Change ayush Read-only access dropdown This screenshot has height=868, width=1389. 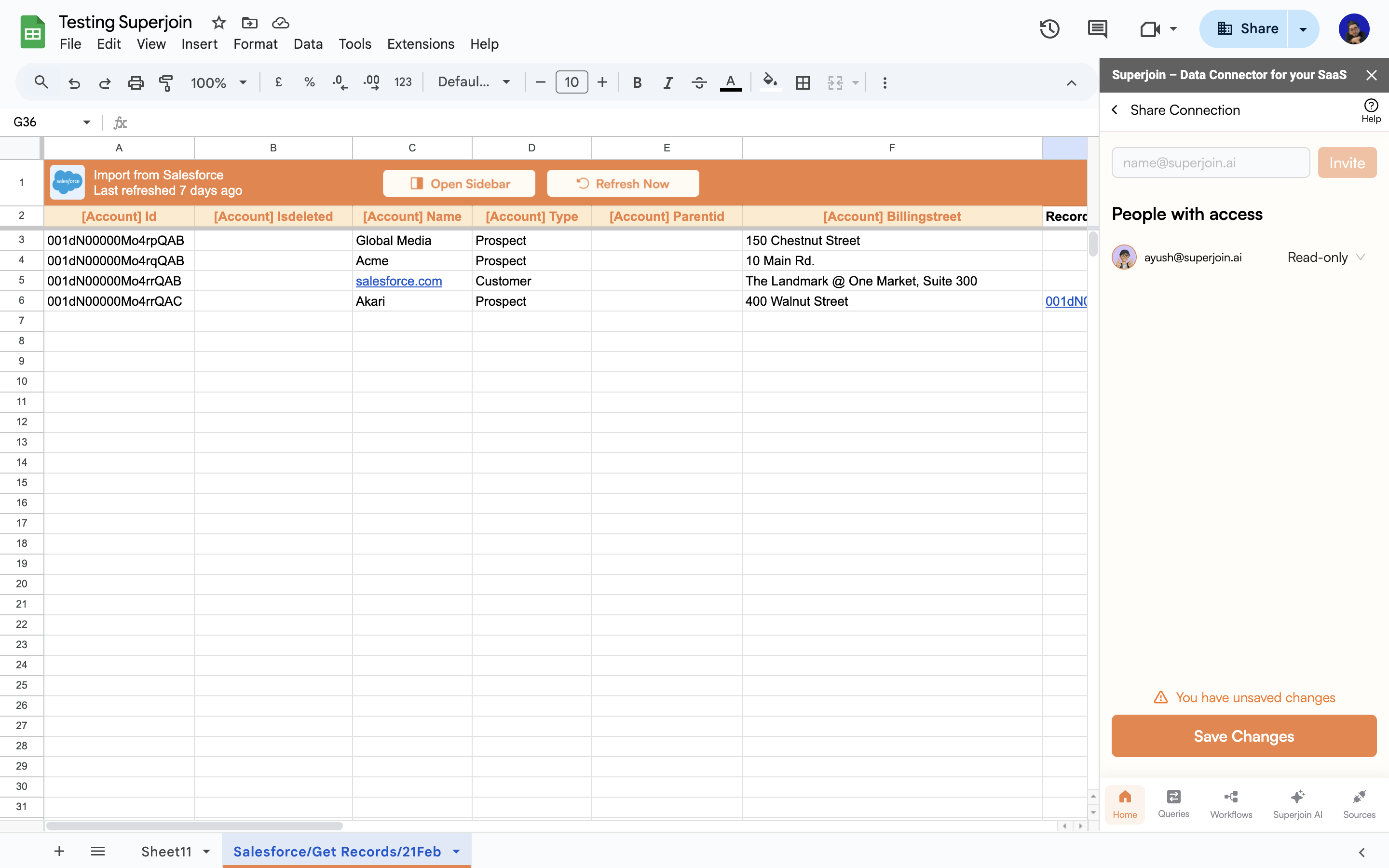point(1325,257)
